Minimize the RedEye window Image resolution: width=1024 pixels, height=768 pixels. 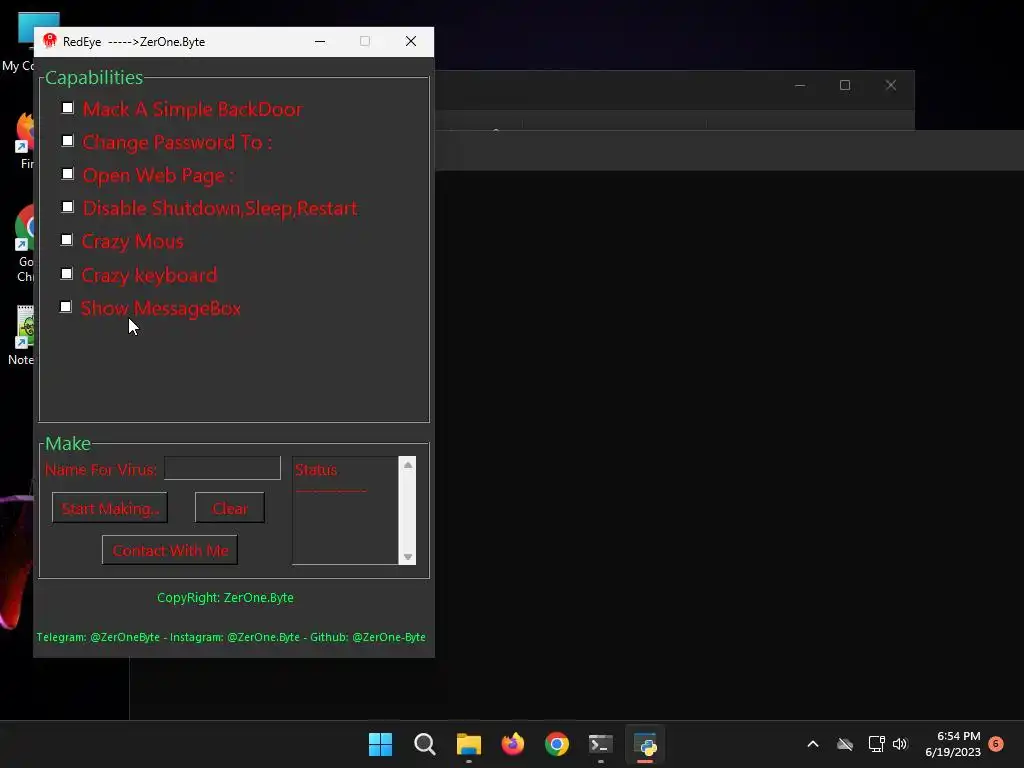click(x=320, y=41)
